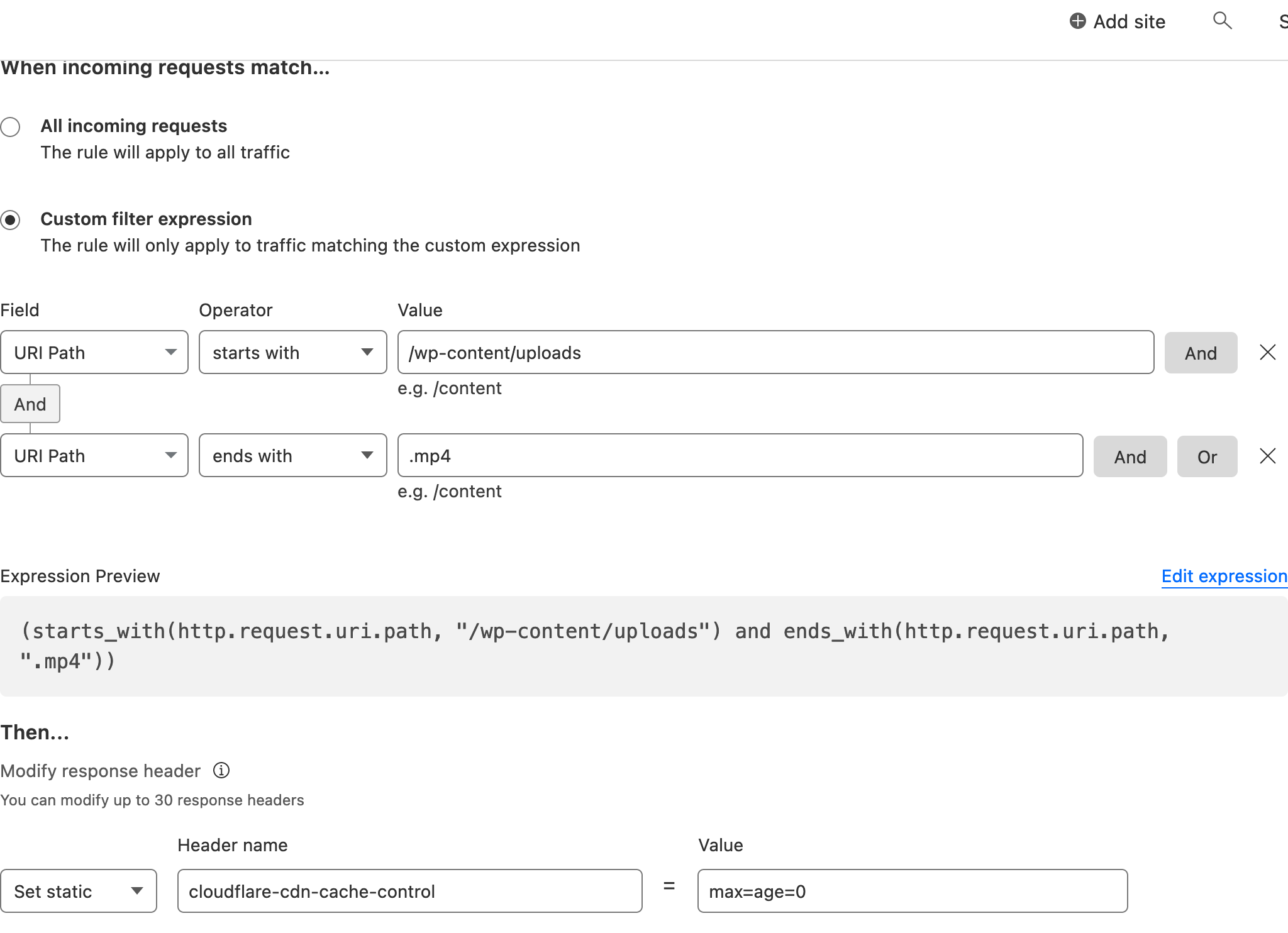Screen dimensions: 1288x933
Task: Click the /wp-content/uploads value input field
Action: pyautogui.click(x=776, y=352)
